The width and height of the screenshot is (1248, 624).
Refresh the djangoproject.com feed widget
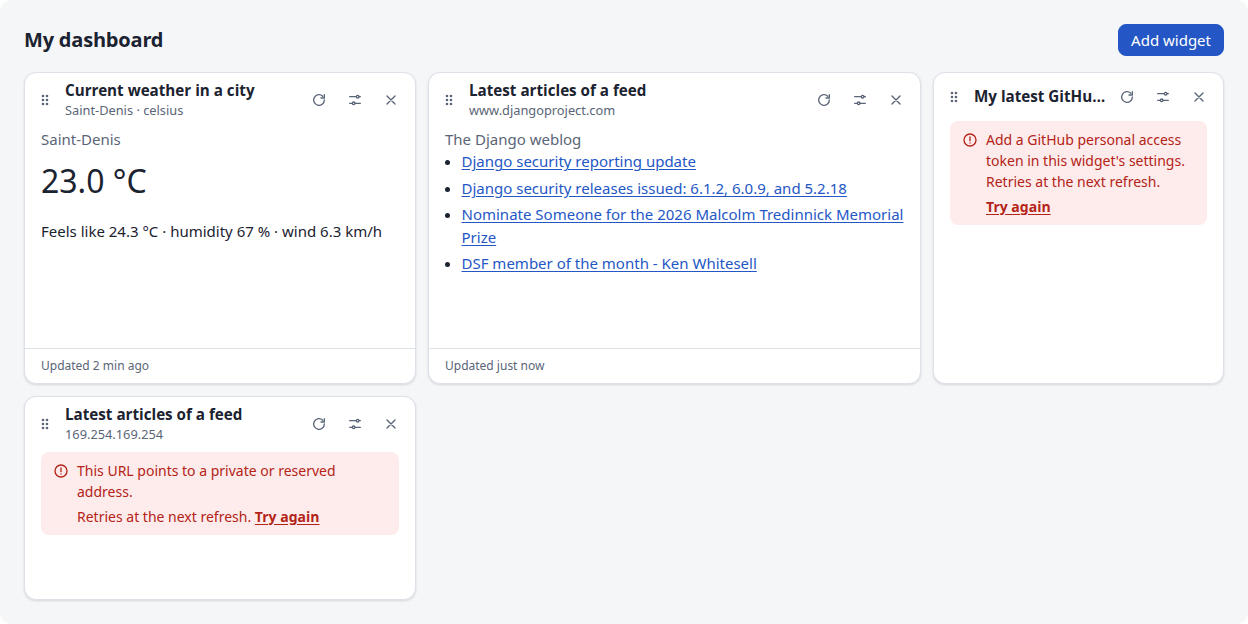[x=824, y=100]
